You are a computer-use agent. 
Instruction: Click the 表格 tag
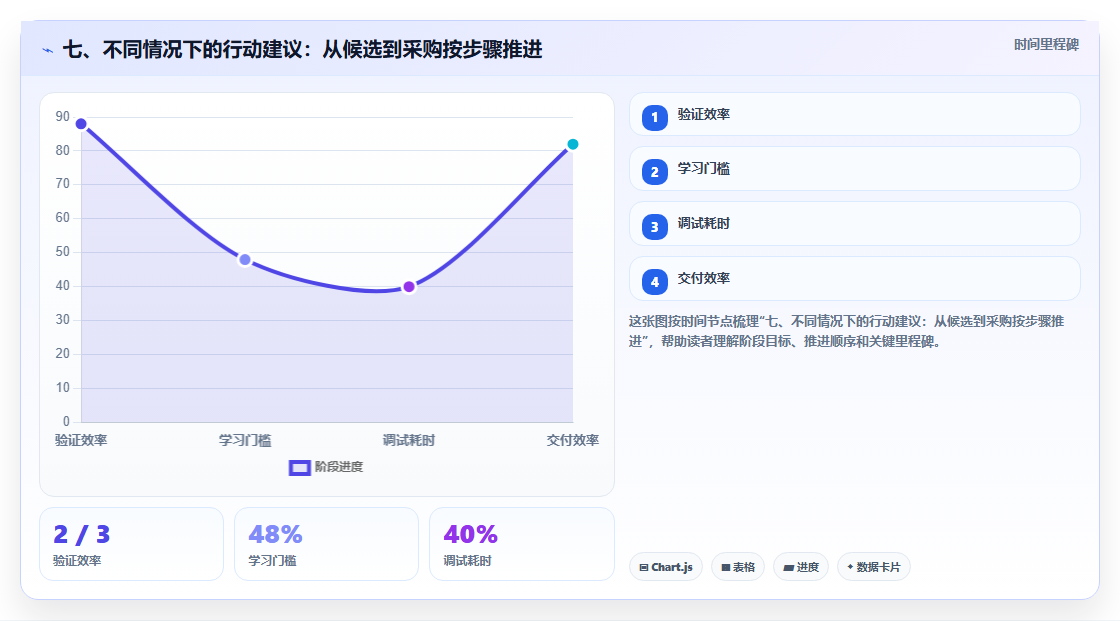[x=738, y=567]
